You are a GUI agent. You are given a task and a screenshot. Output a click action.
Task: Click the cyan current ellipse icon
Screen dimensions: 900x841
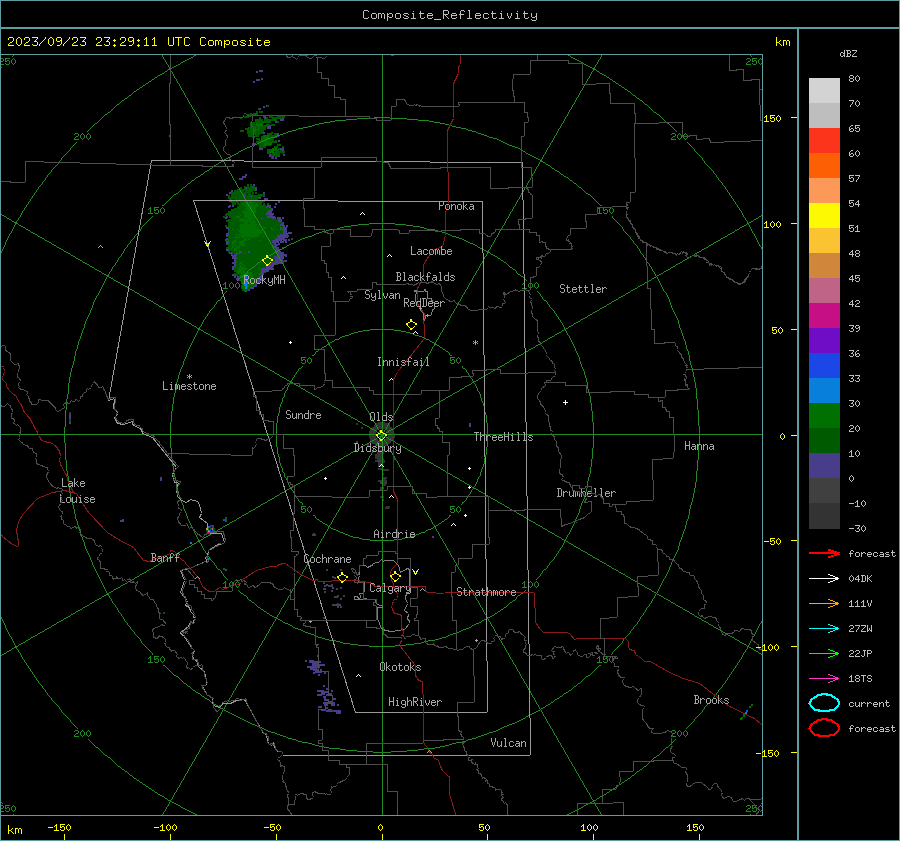coord(824,703)
